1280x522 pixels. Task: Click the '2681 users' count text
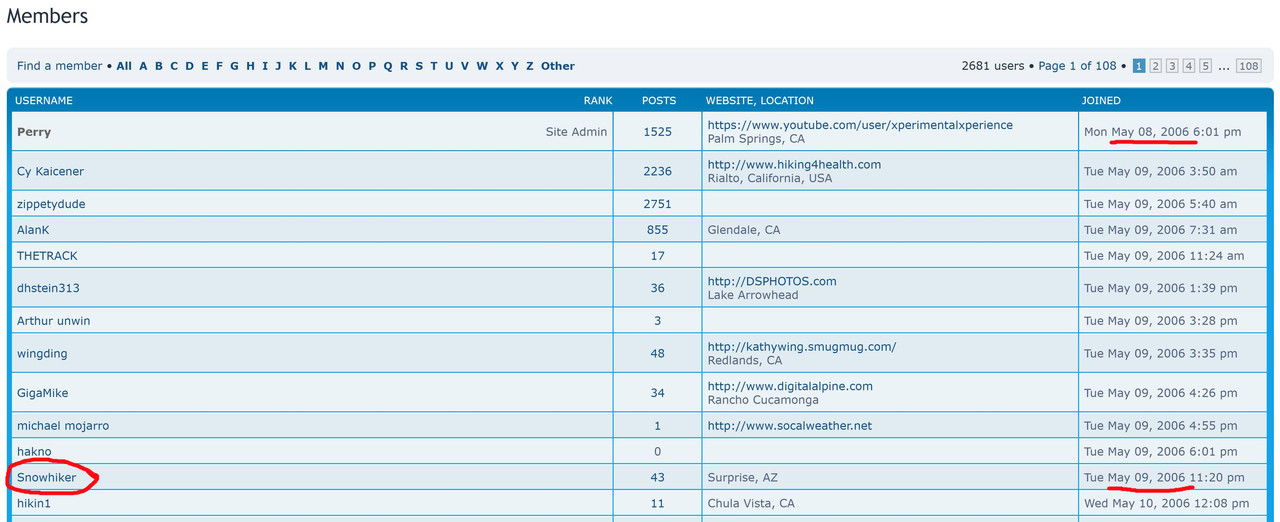point(993,66)
